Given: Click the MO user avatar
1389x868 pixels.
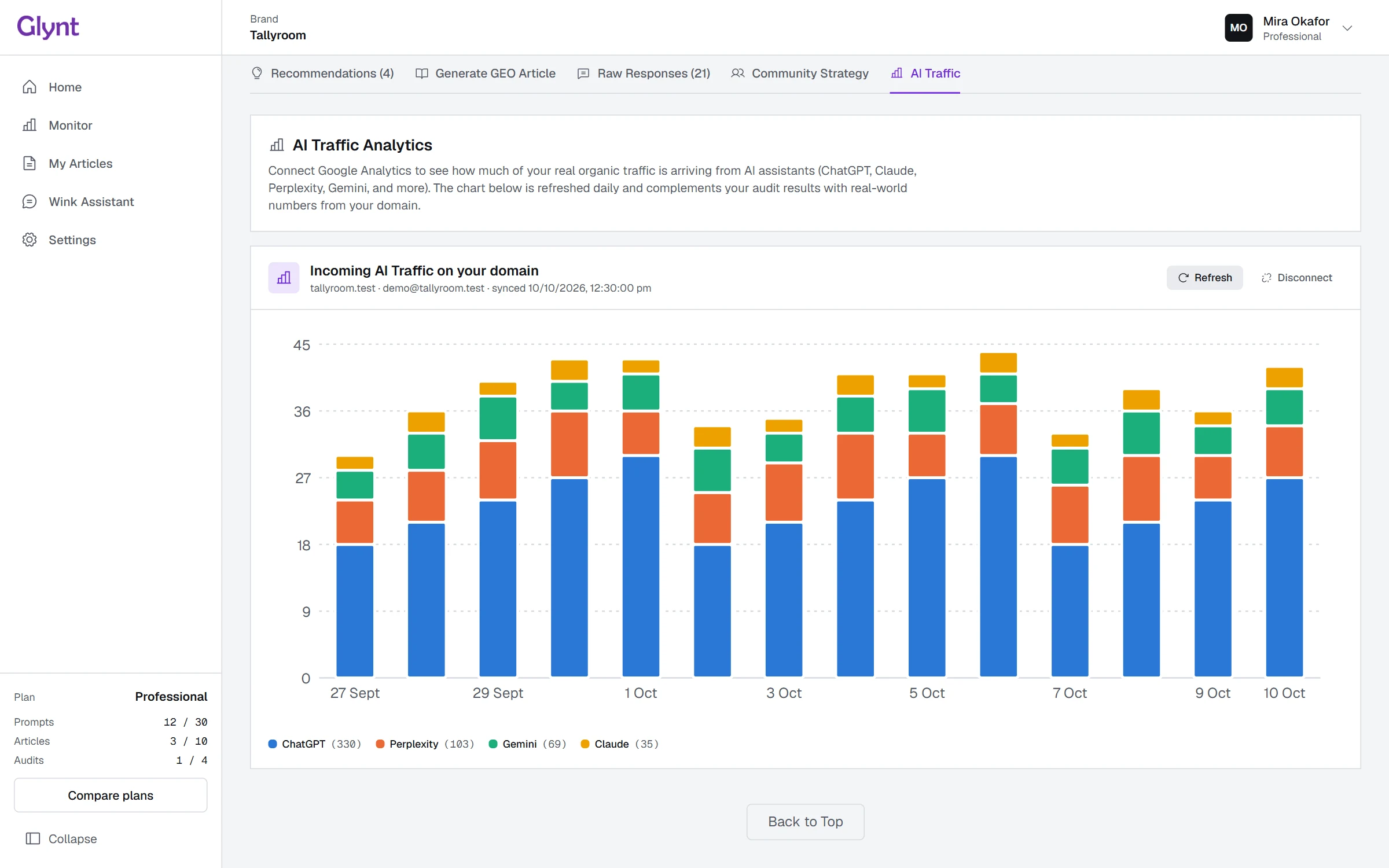Looking at the screenshot, I should [x=1239, y=28].
